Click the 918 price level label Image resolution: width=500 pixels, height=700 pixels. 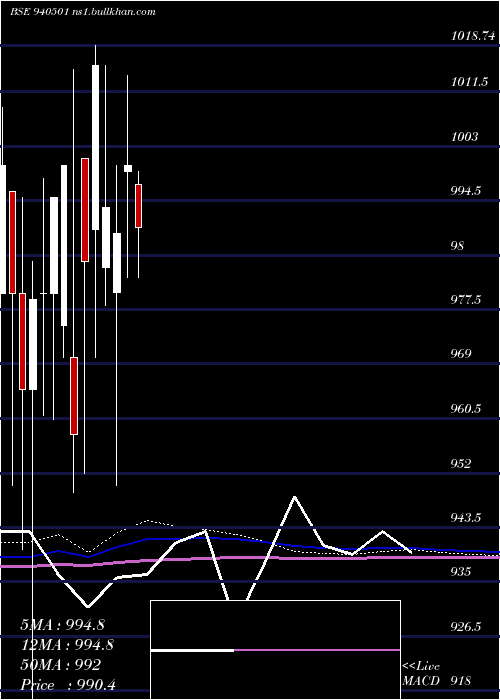pyautogui.click(x=461, y=681)
